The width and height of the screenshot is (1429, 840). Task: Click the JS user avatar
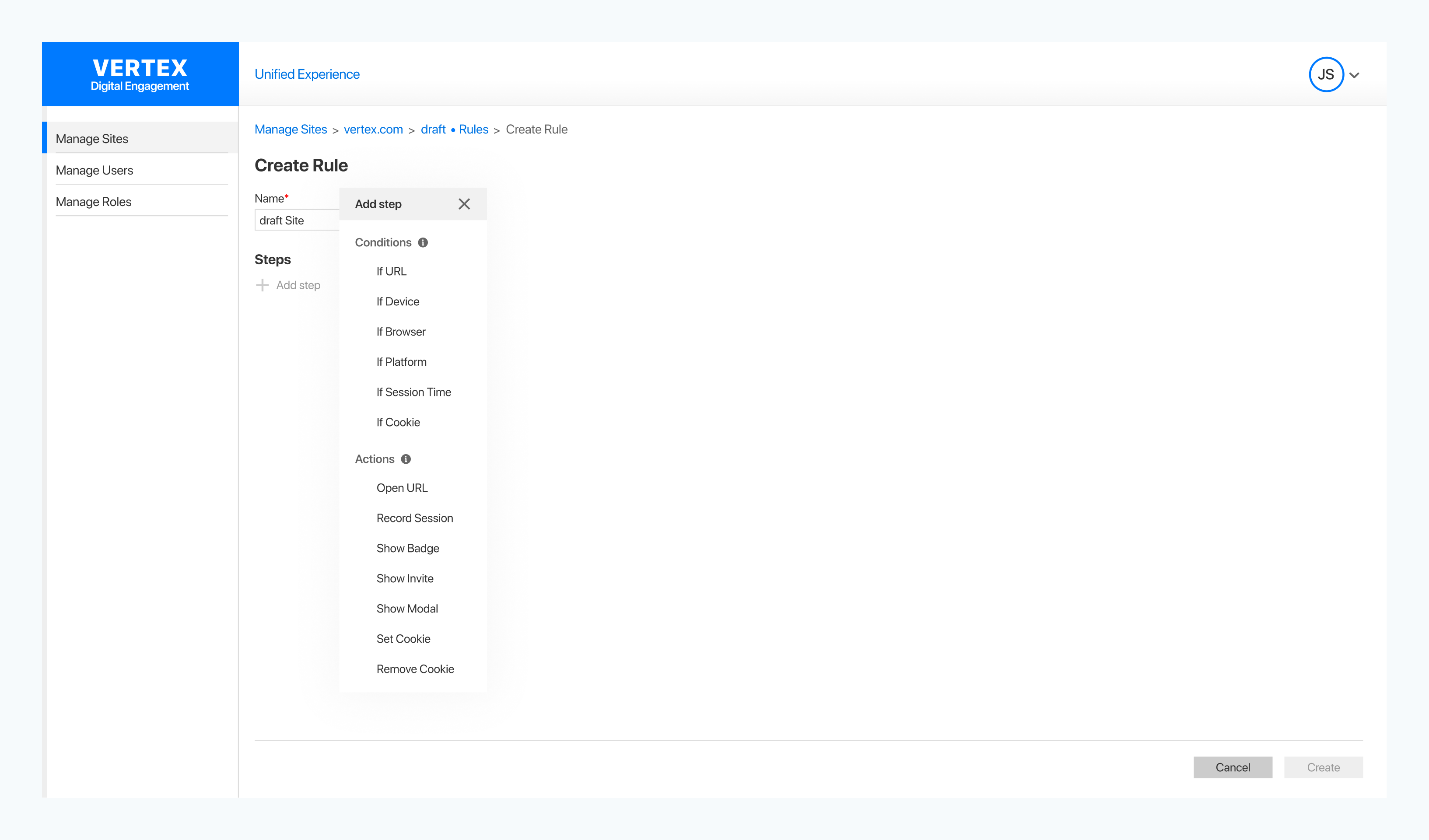point(1325,74)
